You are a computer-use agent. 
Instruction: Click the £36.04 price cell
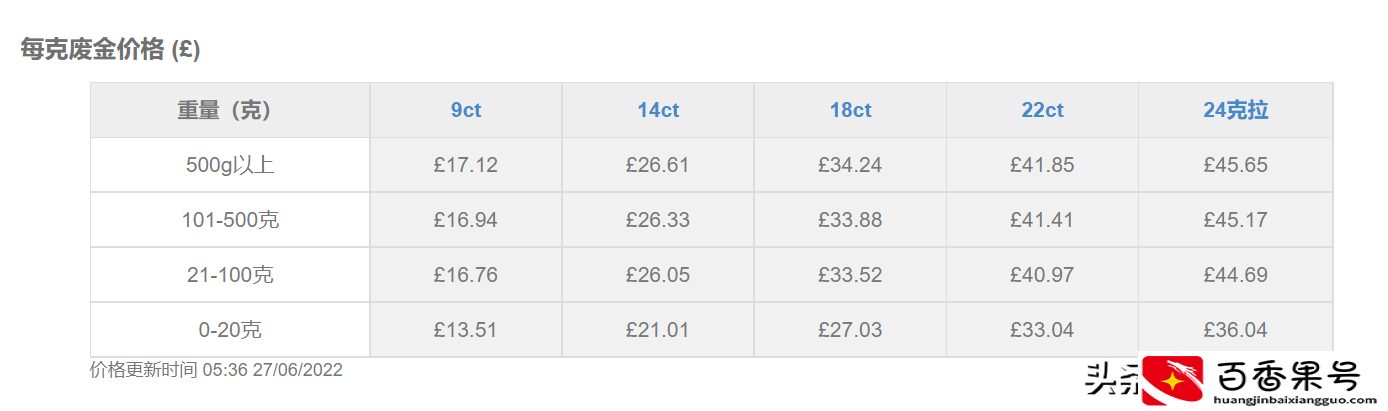click(x=1235, y=330)
